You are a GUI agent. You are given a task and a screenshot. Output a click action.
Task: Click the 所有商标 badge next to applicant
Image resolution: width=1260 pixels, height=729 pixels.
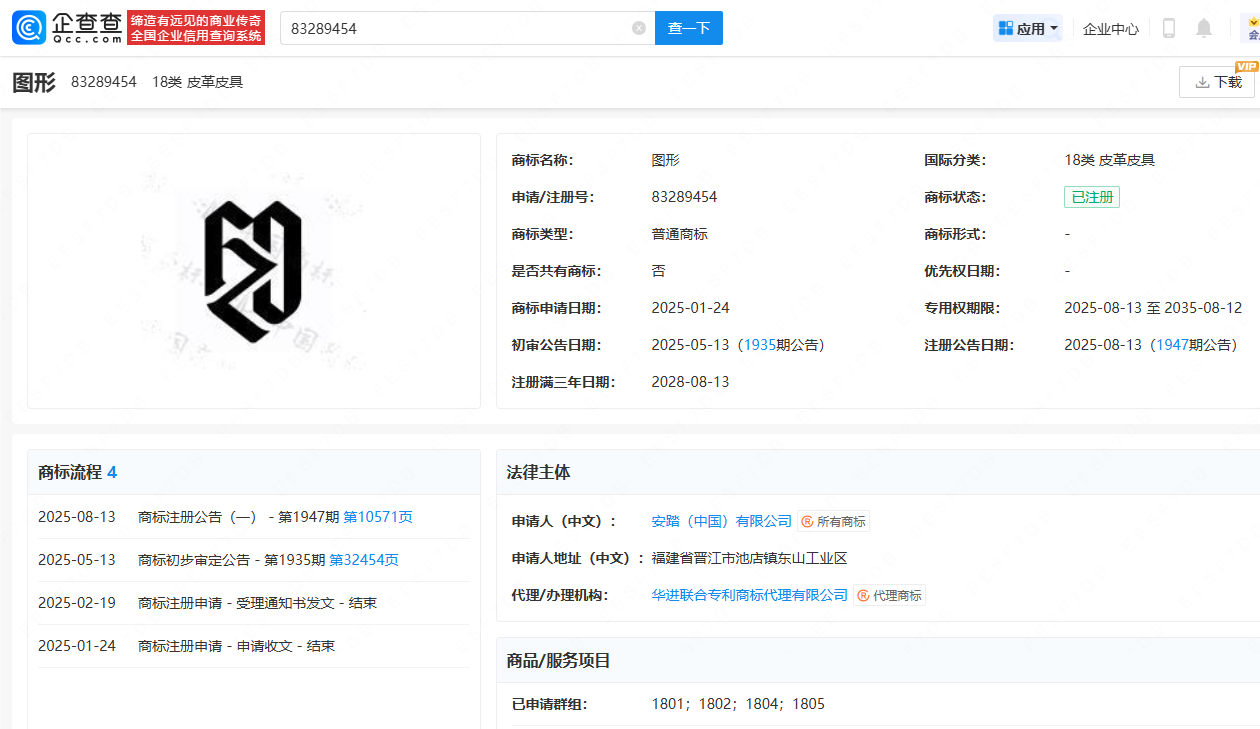pyautogui.click(x=834, y=521)
